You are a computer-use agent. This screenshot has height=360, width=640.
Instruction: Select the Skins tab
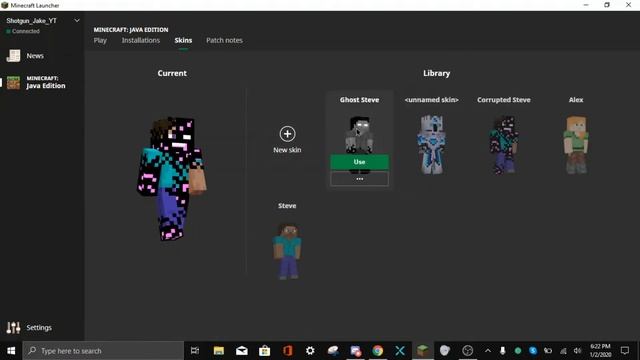point(183,40)
